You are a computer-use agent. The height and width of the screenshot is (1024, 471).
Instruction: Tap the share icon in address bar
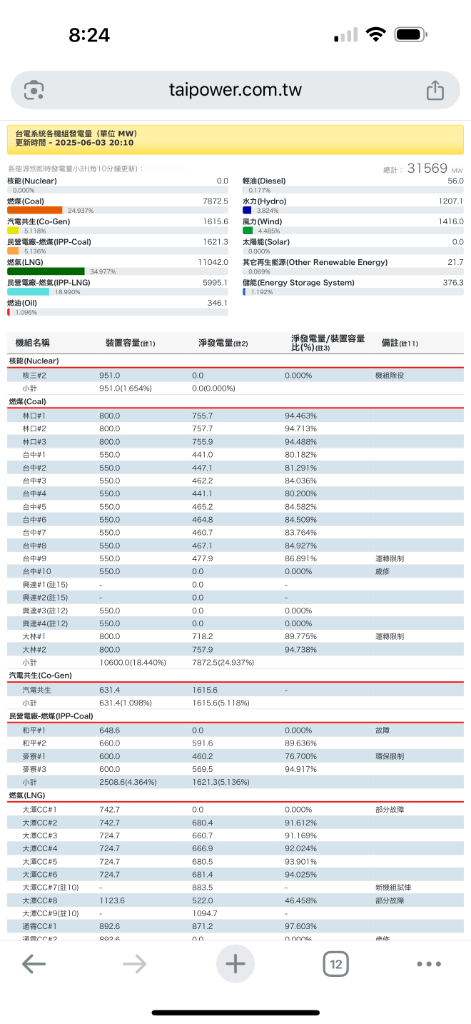435,90
